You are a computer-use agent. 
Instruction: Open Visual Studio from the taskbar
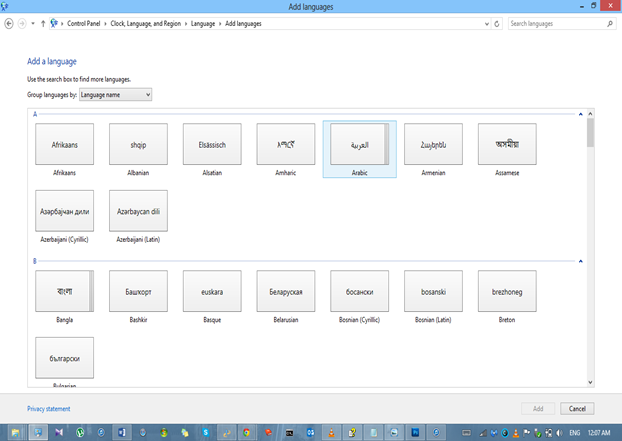(x=59, y=433)
